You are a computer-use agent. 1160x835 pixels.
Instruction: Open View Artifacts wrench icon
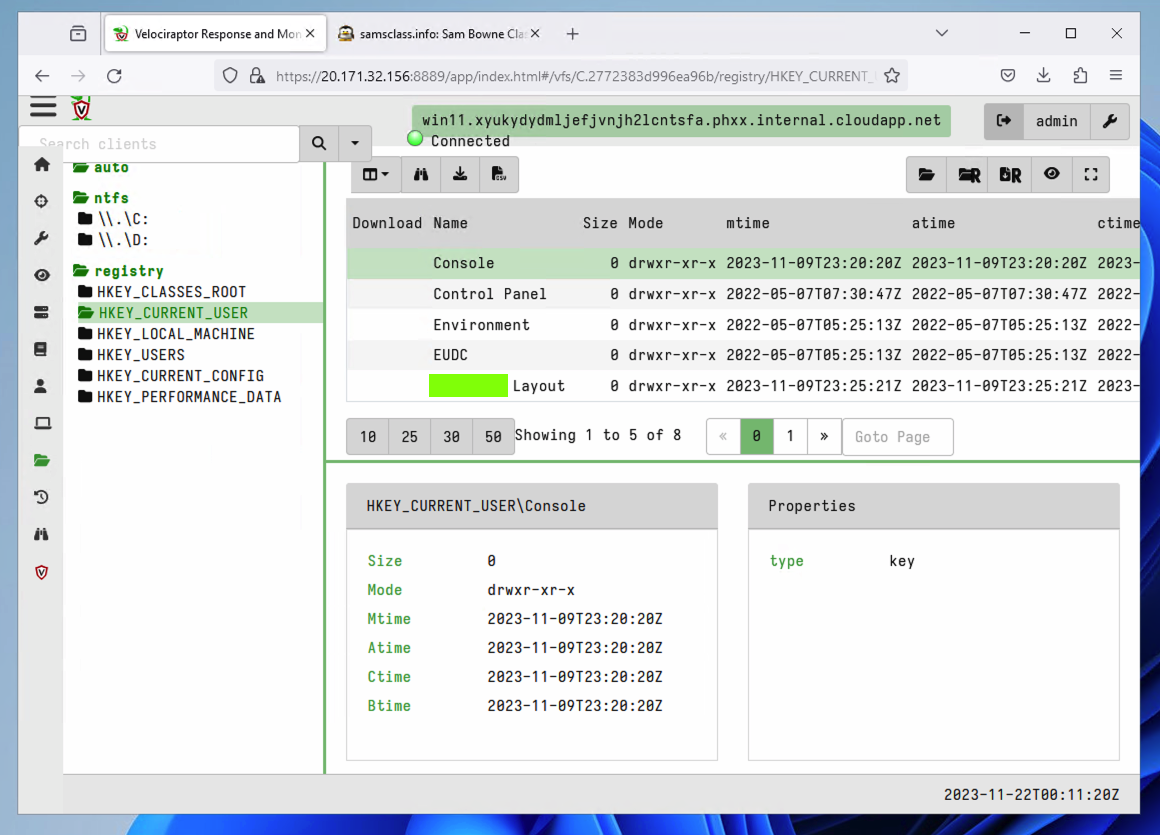pyautogui.click(x=42, y=238)
